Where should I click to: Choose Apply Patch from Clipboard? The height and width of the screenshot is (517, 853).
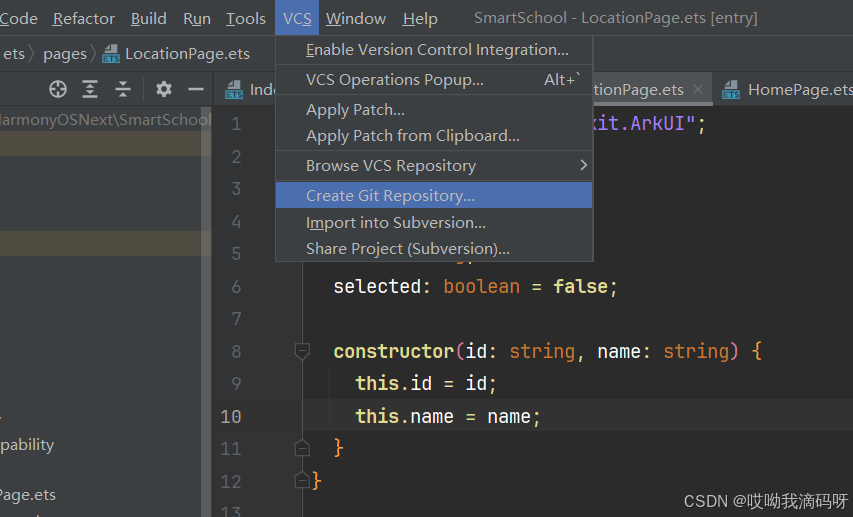434,136
